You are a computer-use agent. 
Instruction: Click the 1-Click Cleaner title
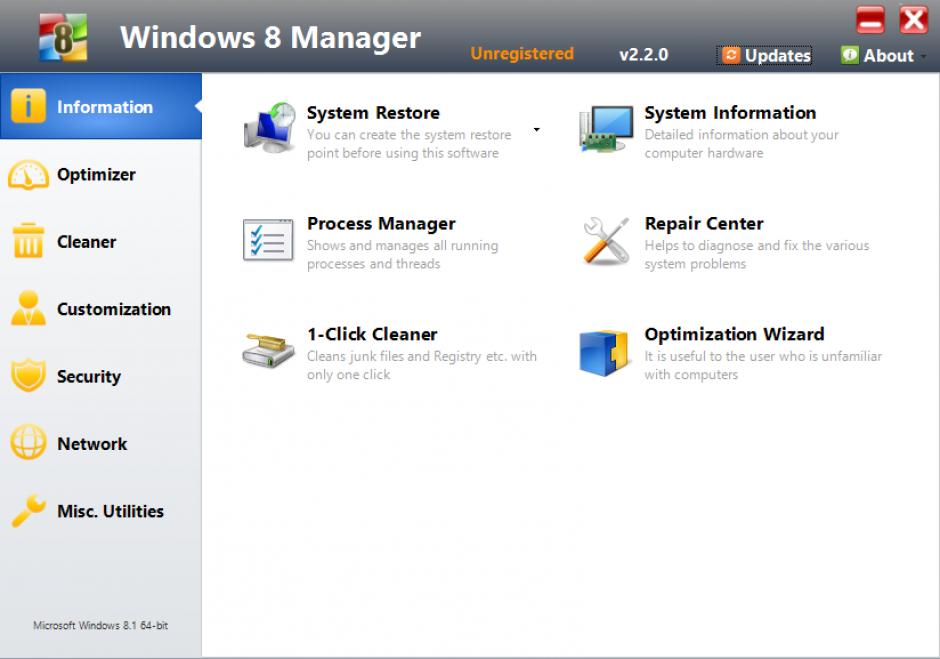pos(372,334)
